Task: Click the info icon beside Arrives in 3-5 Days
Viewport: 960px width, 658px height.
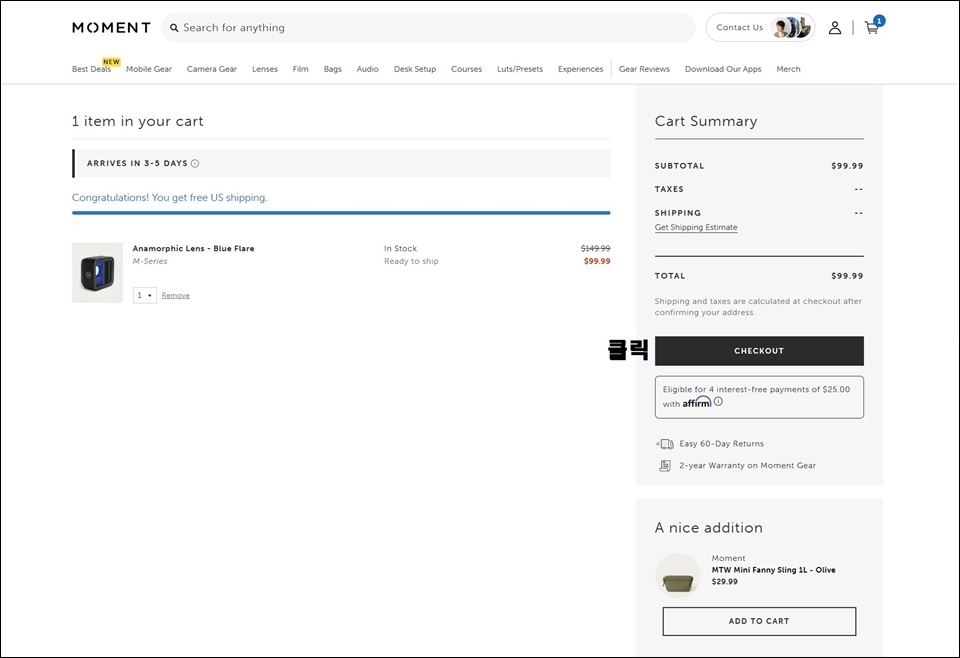Action: (195, 163)
